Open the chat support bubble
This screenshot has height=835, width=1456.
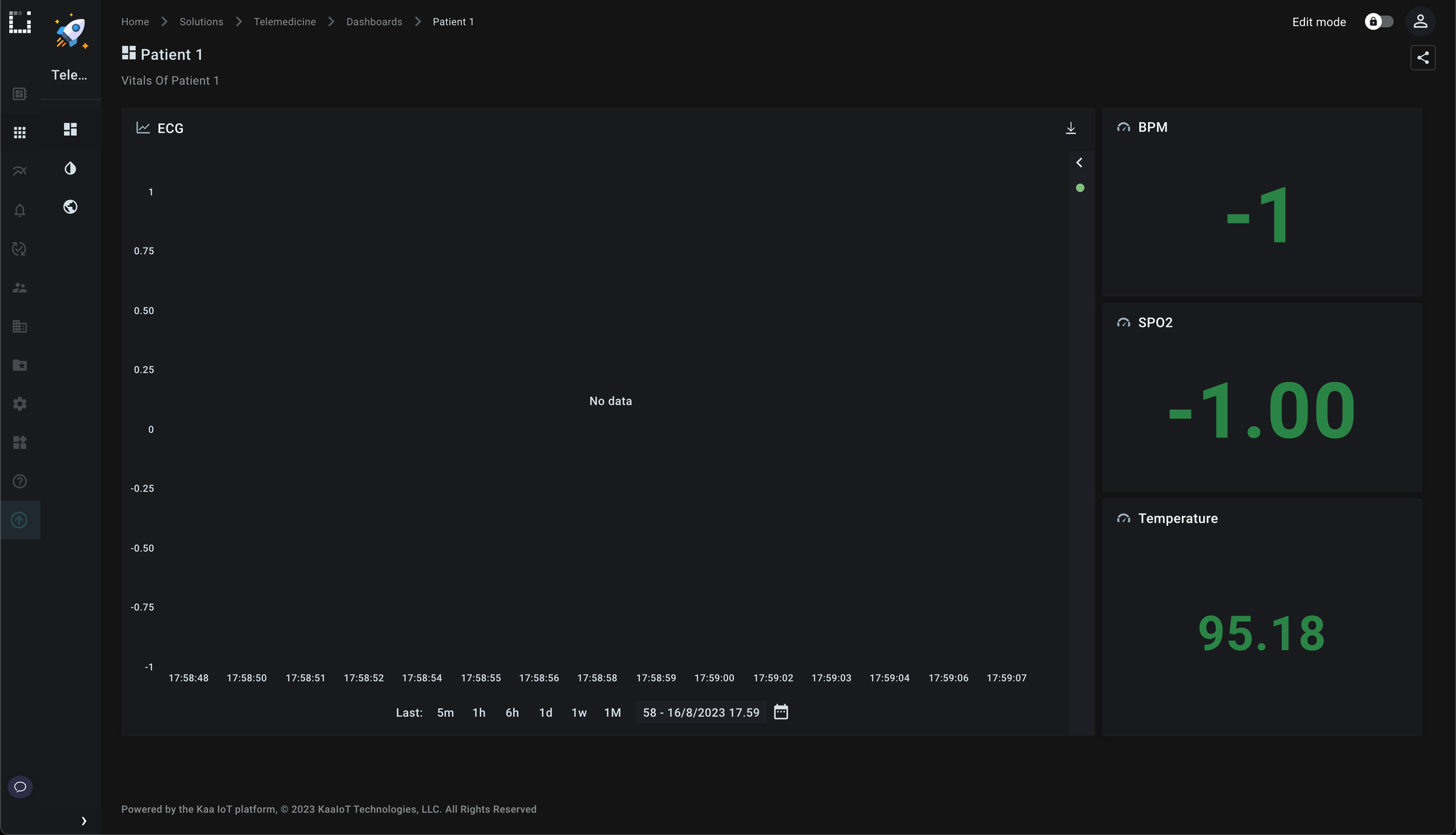coord(20,787)
